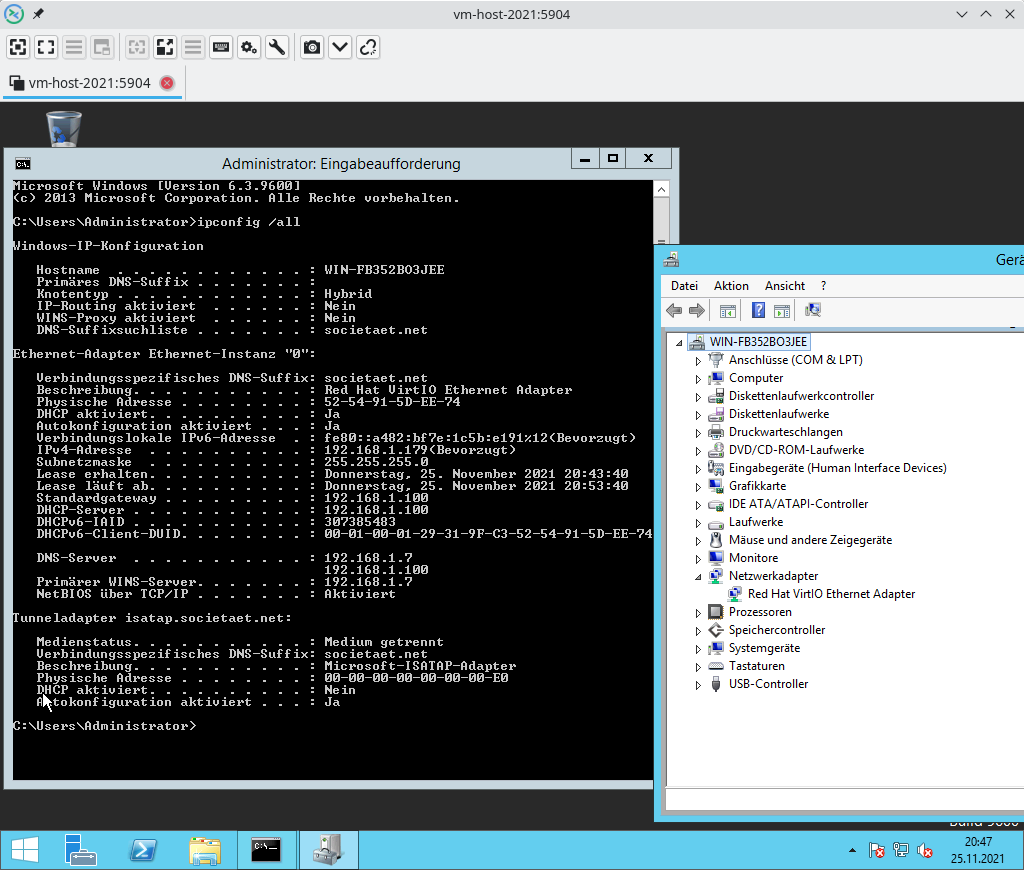
Task: Click command prompt scrollbar up arrow
Action: pyautogui.click(x=661, y=189)
